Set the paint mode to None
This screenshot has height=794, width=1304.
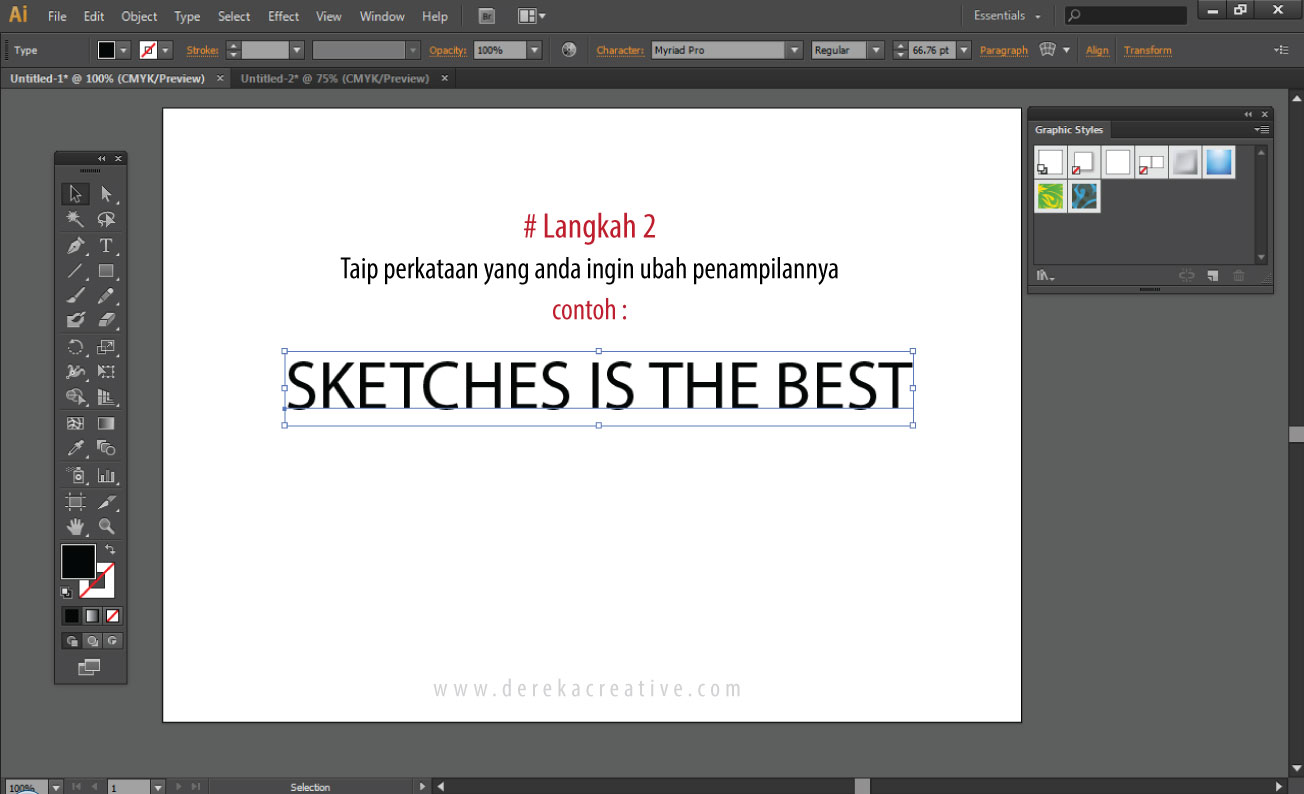pos(113,616)
